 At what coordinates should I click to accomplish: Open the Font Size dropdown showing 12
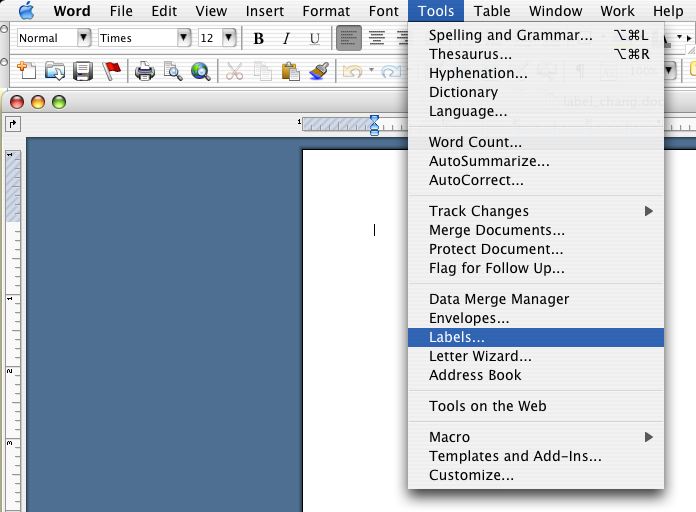click(229, 38)
